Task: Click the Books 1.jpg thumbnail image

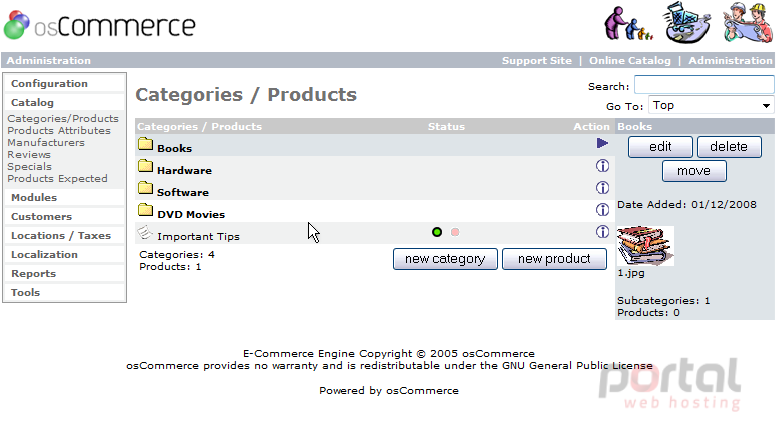Action: [645, 246]
